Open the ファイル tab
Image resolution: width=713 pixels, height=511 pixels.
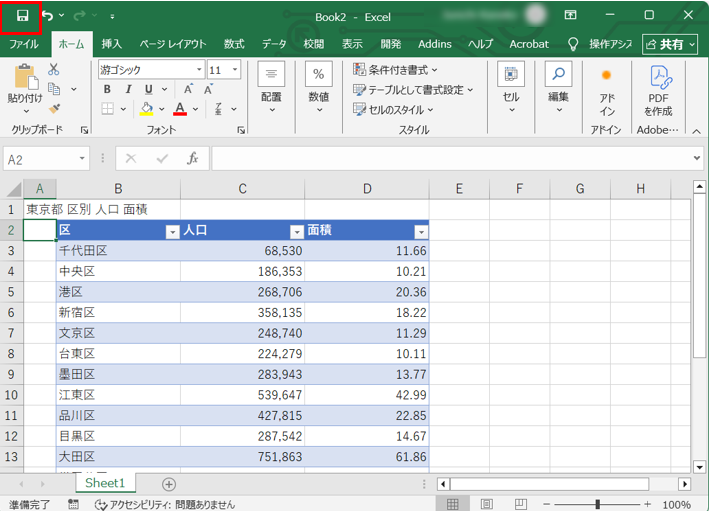(24, 44)
